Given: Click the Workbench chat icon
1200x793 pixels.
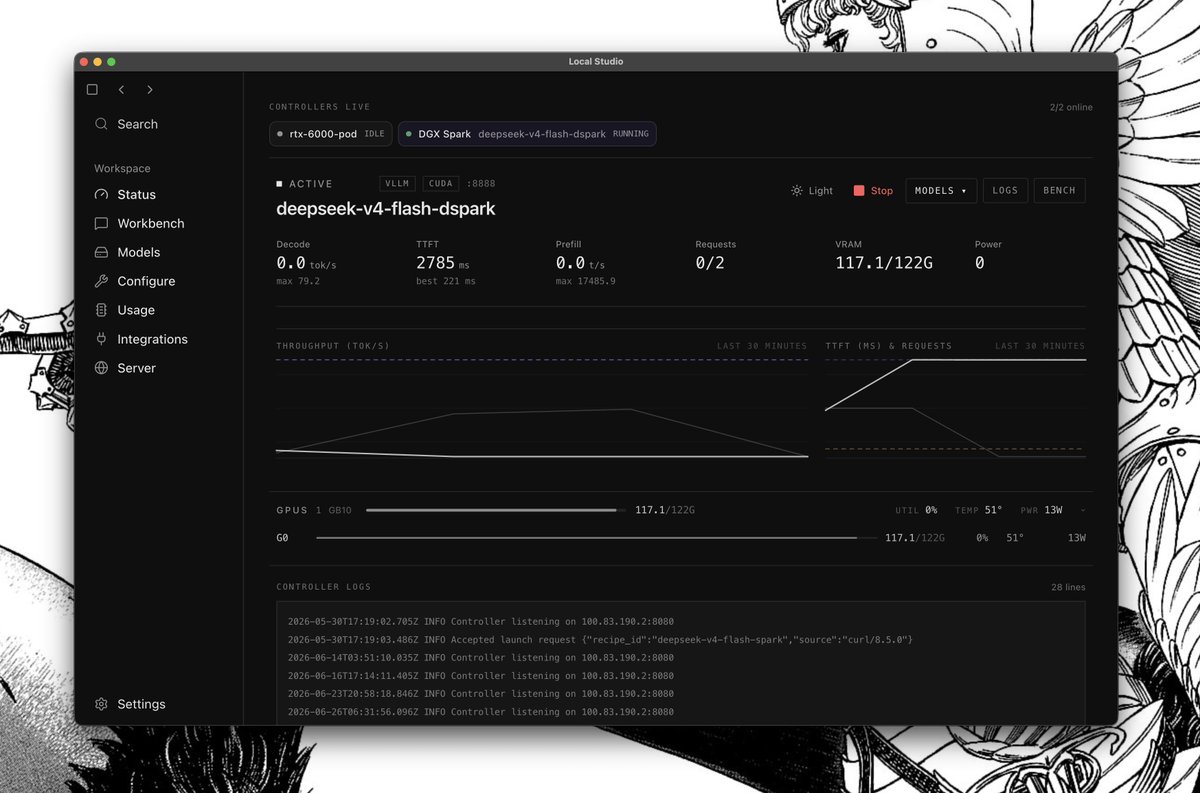Looking at the screenshot, I should [101, 223].
